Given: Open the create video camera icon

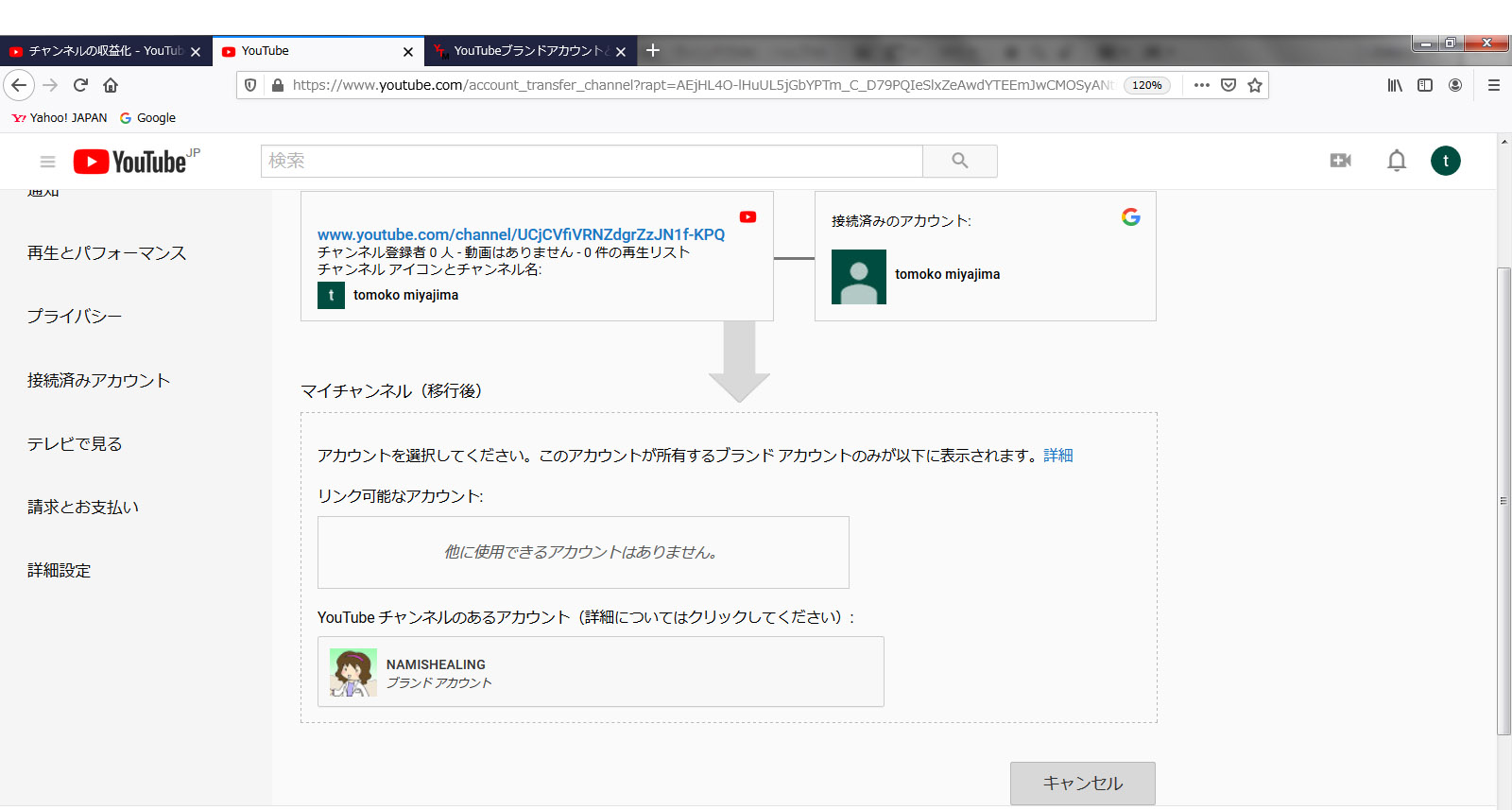Looking at the screenshot, I should tap(1340, 161).
